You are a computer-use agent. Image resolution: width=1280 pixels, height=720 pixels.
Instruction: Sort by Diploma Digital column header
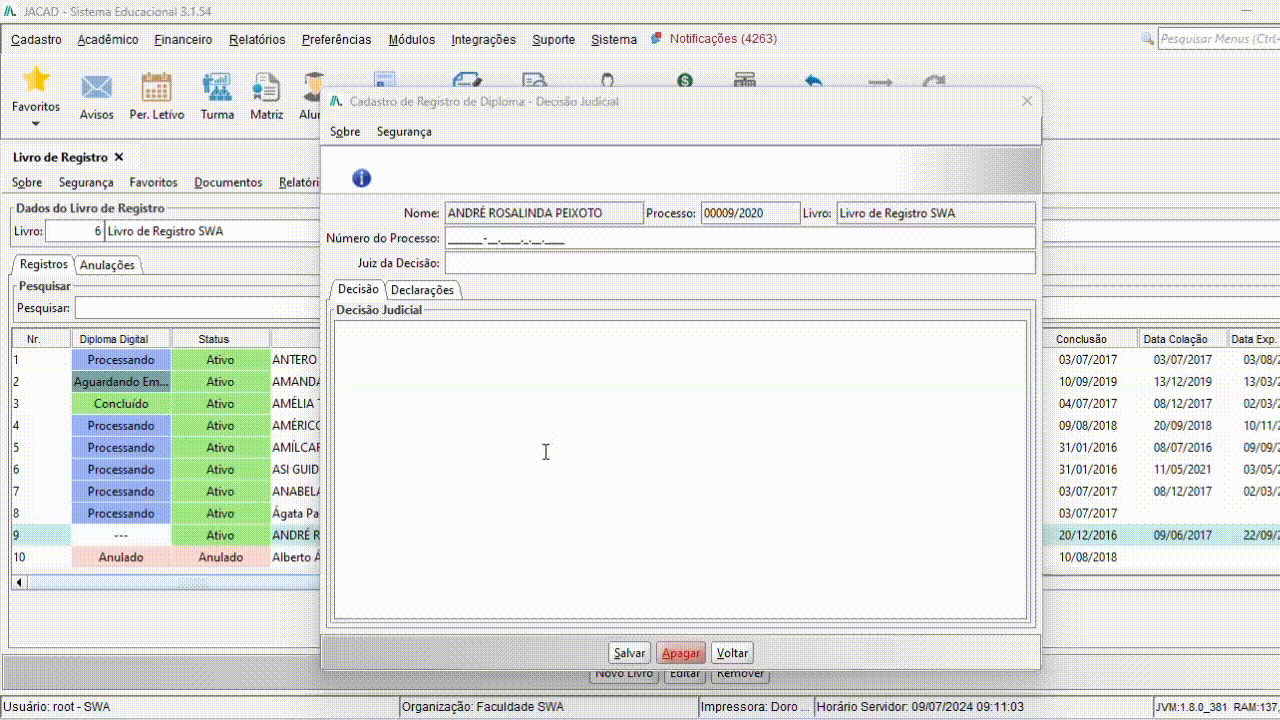[x=121, y=339]
